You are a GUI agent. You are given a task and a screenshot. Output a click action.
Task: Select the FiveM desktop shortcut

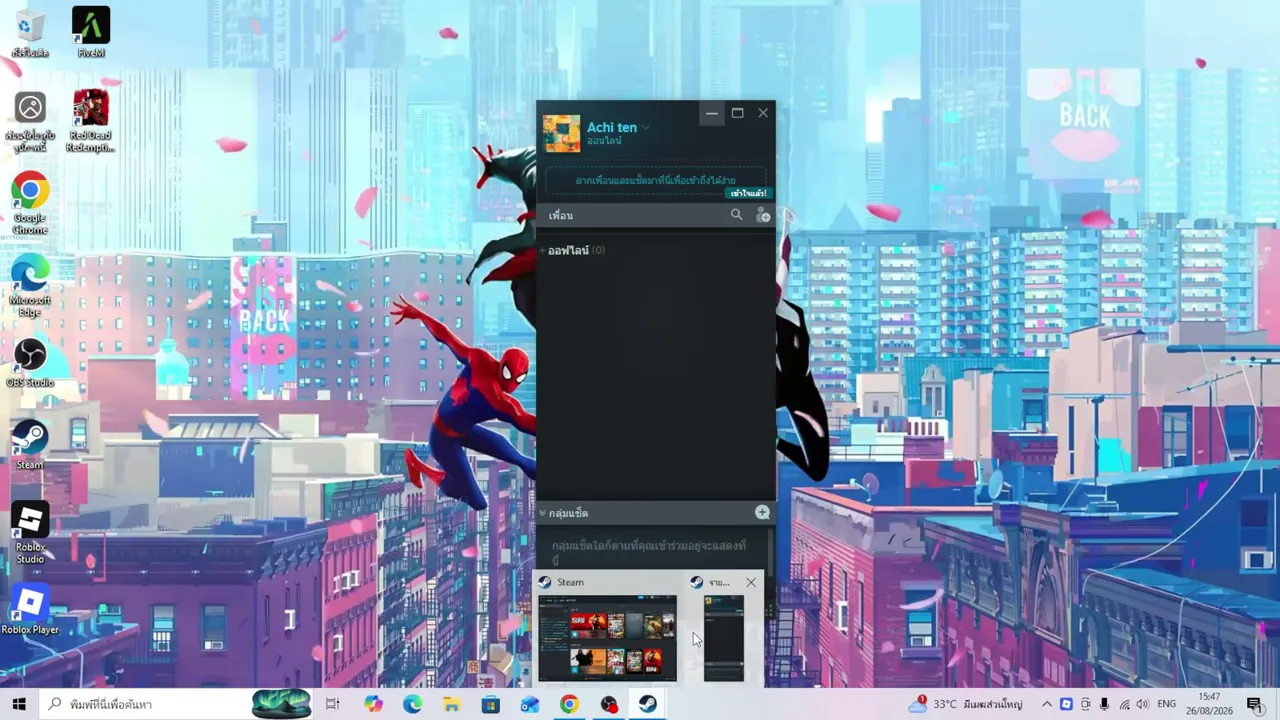(91, 33)
